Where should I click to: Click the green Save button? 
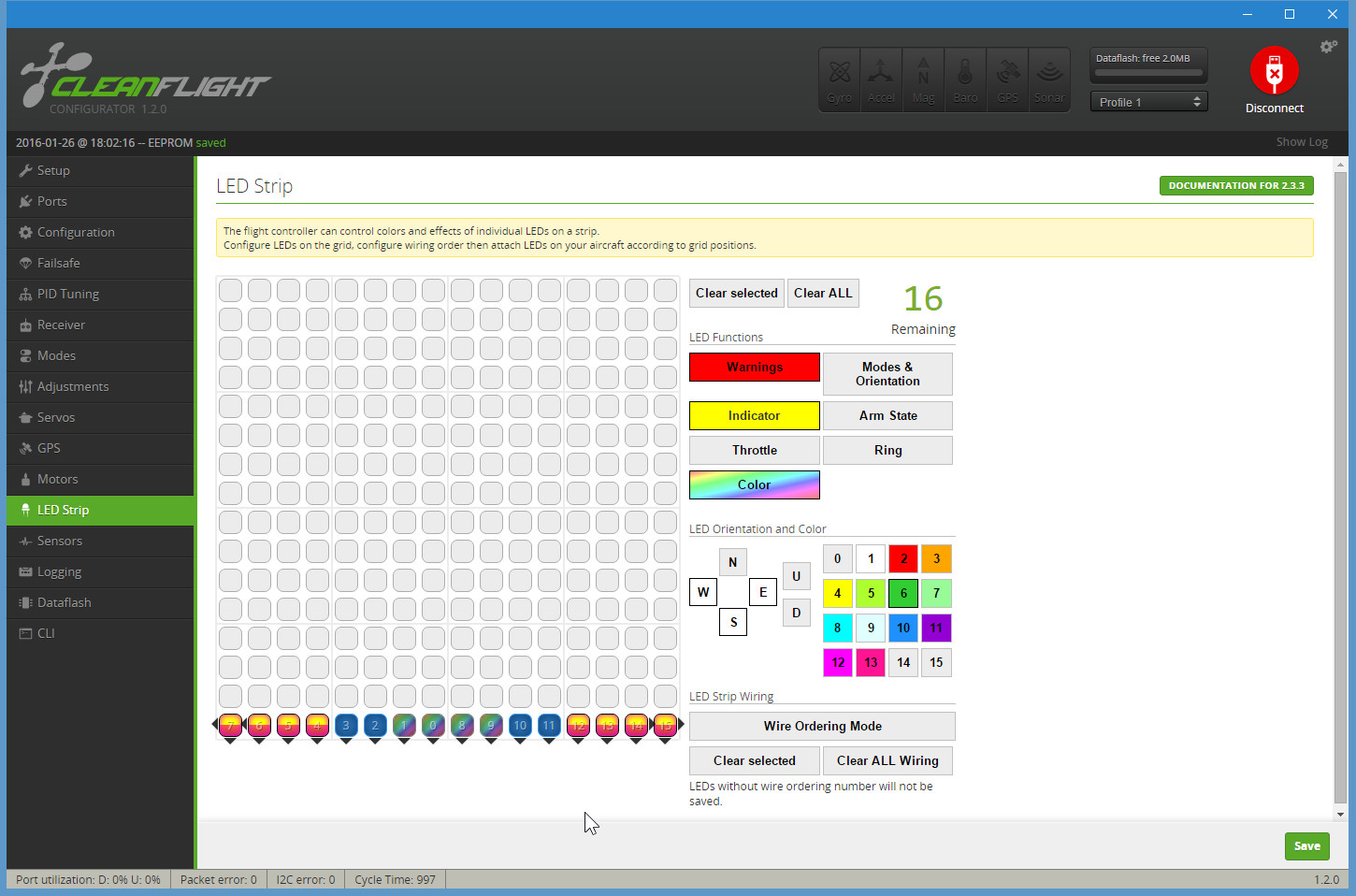coord(1306,846)
